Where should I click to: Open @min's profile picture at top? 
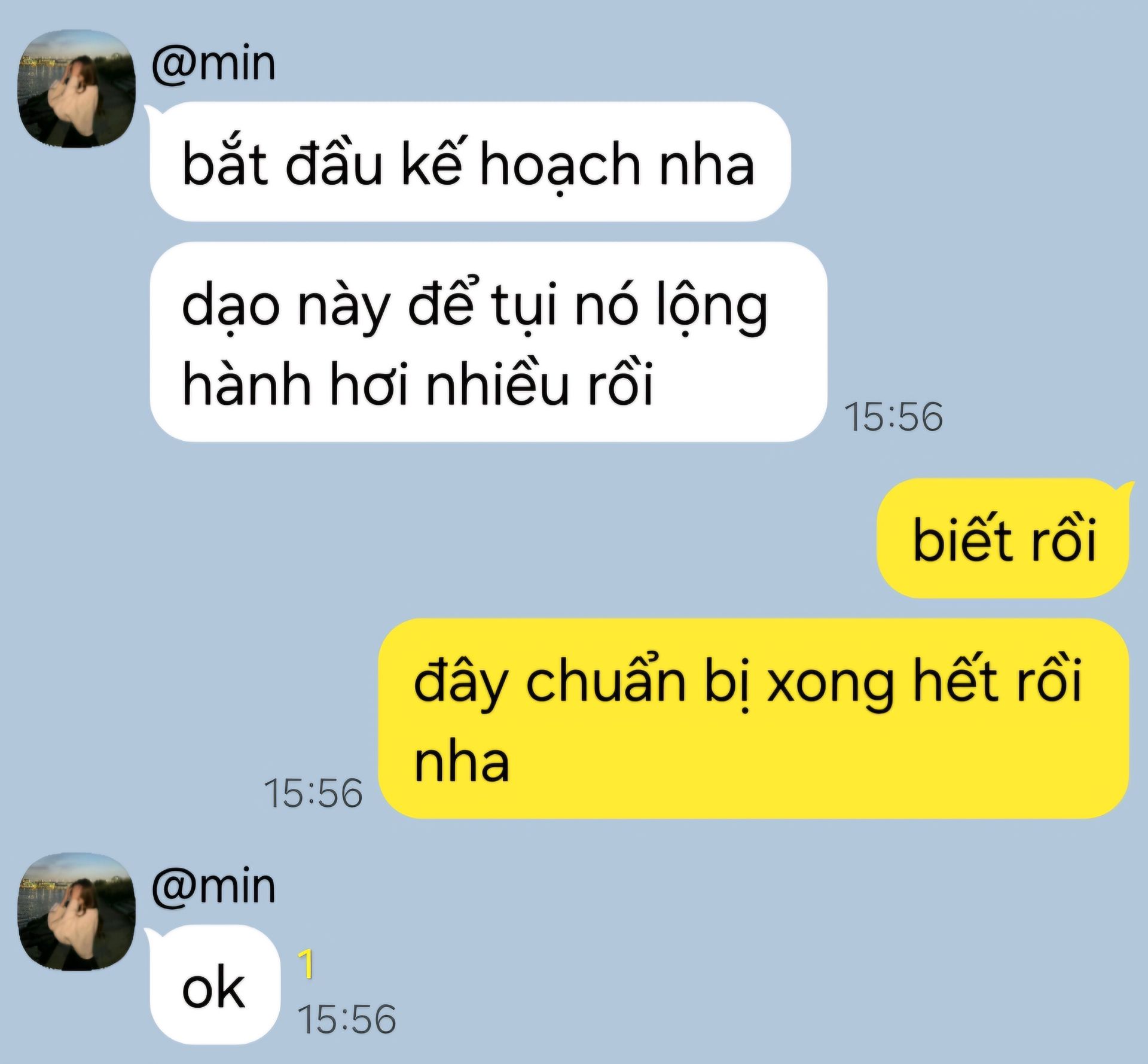click(x=77, y=89)
